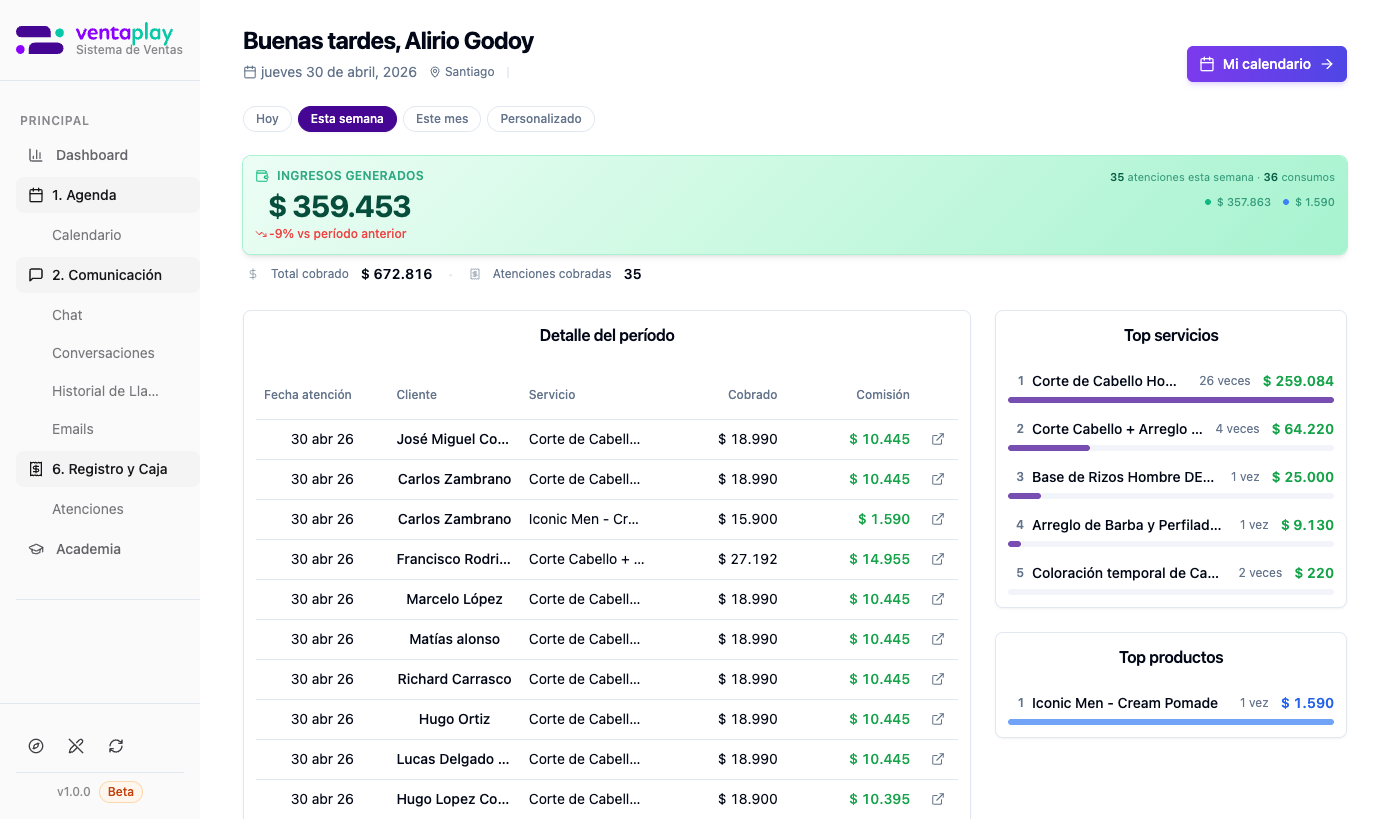
Task: Click Arreglo de Barba y Perfilad... service
Action: click(1127, 525)
